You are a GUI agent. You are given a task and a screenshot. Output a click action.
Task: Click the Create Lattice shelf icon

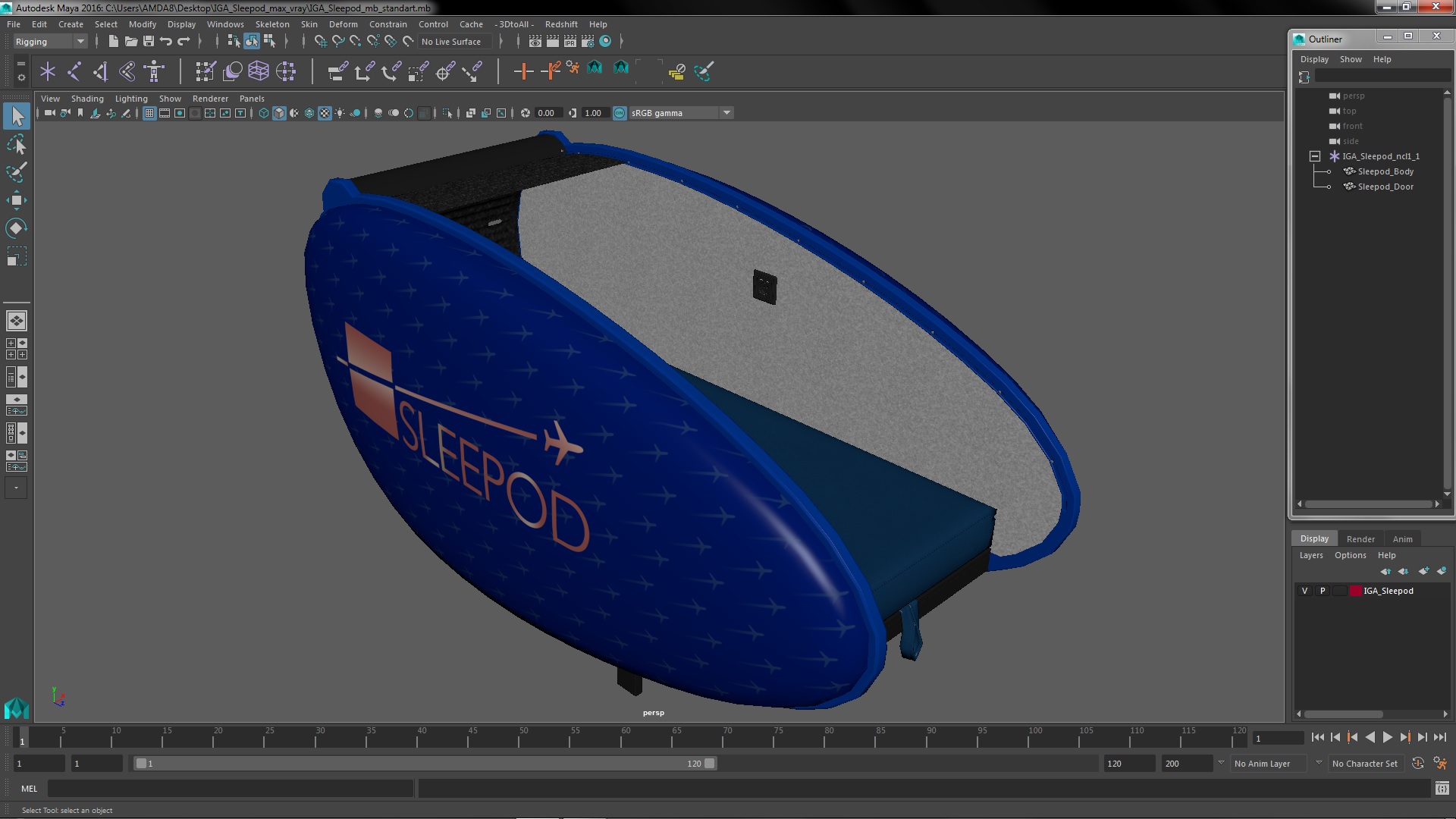click(259, 71)
